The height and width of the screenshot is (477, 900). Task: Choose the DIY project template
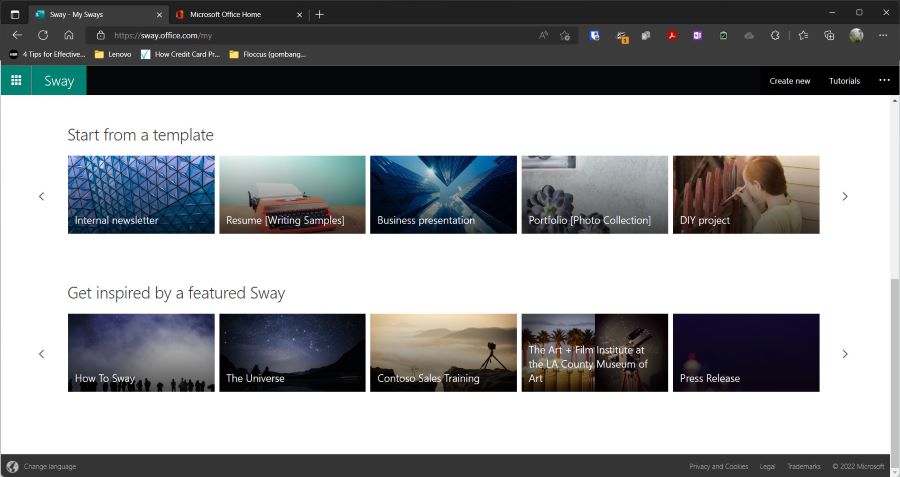pos(746,195)
